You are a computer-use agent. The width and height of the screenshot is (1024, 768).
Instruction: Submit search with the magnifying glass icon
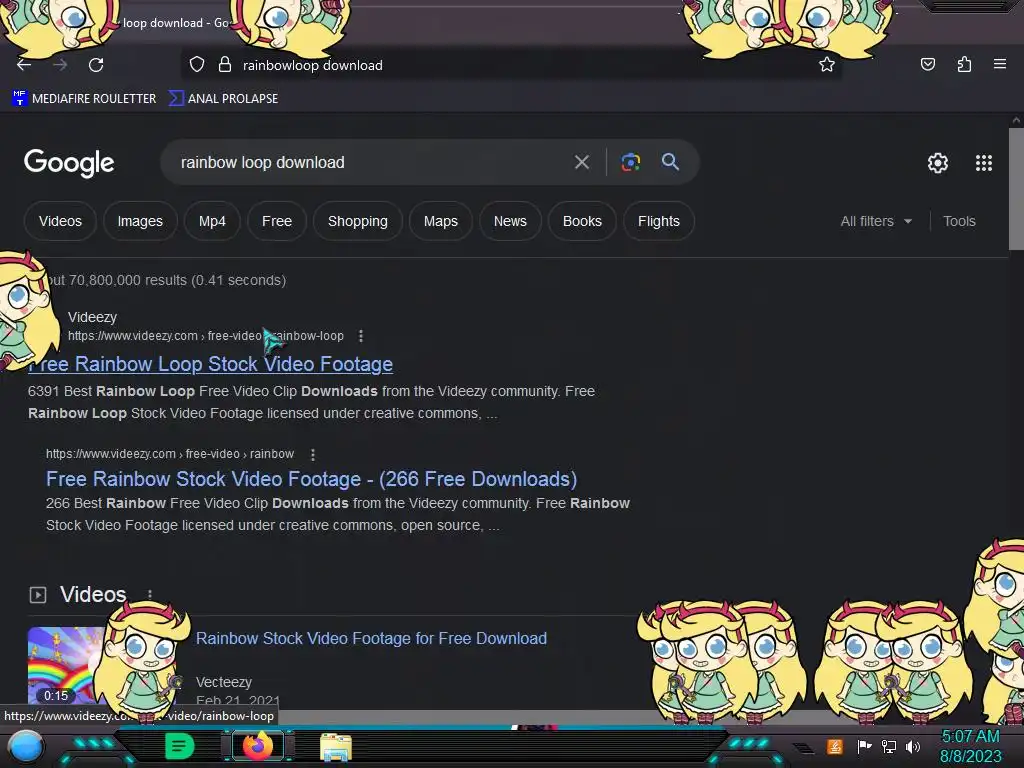(670, 162)
